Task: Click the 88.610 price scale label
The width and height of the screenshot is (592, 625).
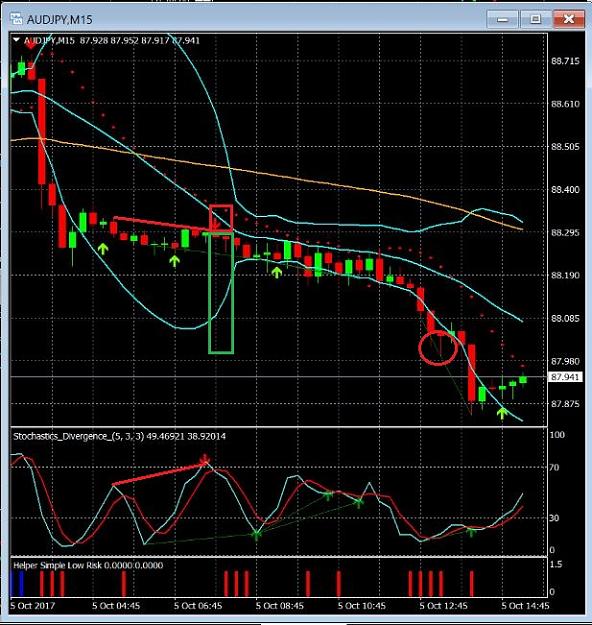Action: click(x=565, y=104)
